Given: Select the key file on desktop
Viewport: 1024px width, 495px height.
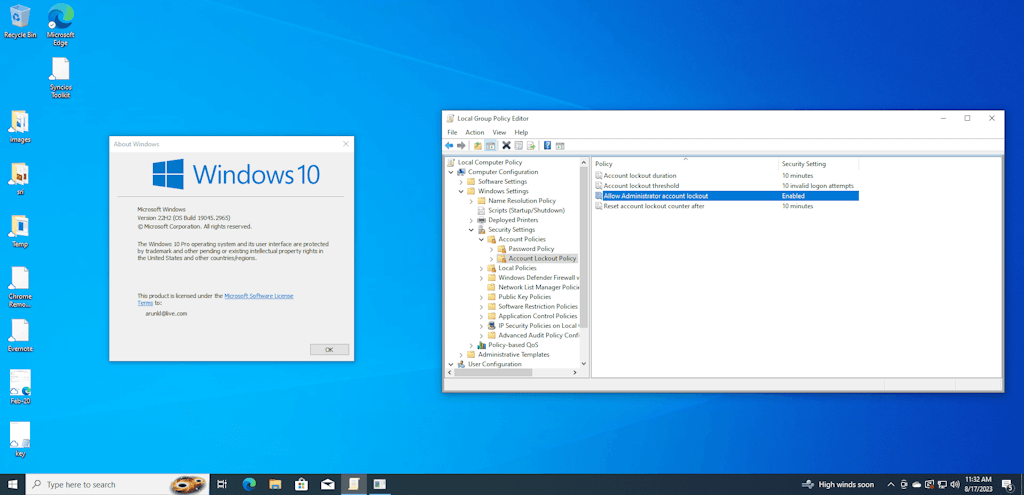Looking at the screenshot, I should (20, 439).
